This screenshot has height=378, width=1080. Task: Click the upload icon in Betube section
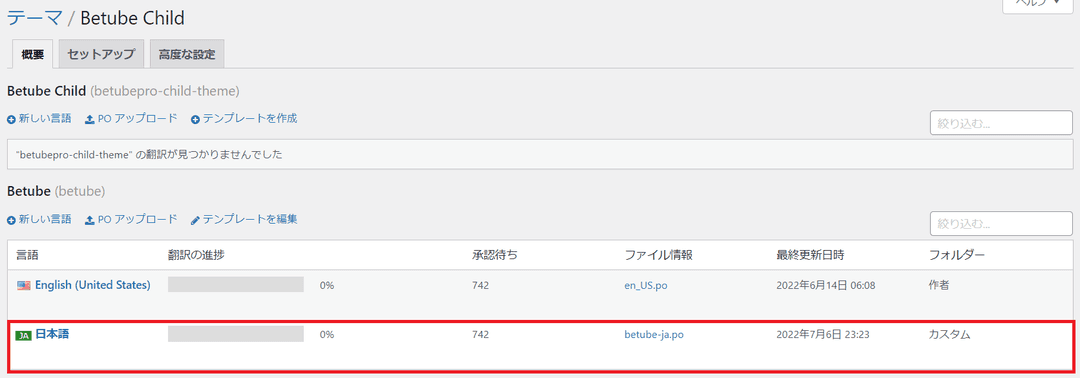pos(90,220)
